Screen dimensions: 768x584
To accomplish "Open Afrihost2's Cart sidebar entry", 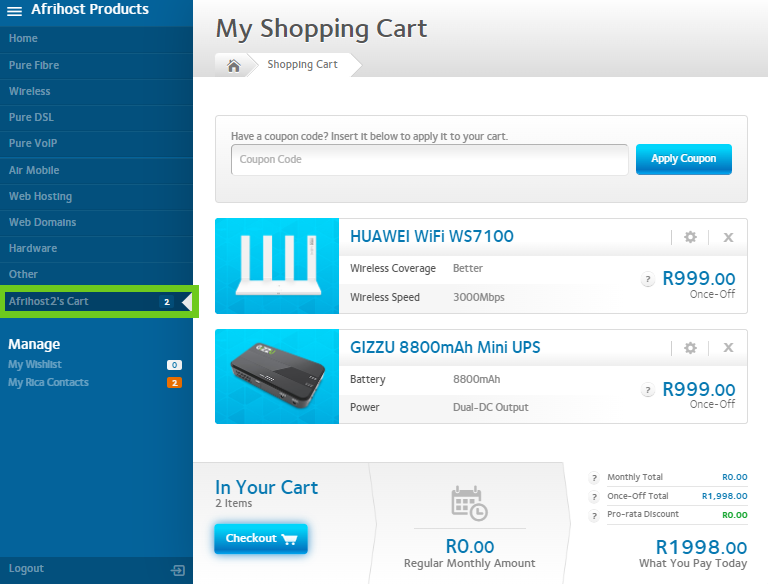I will [48, 301].
